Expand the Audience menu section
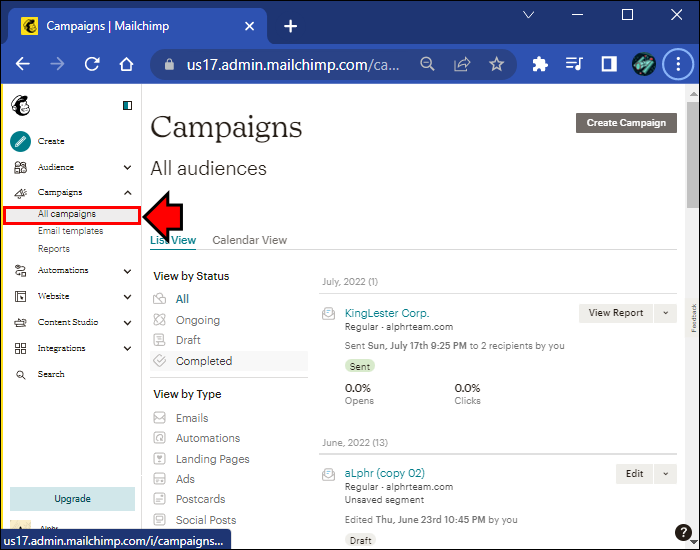Viewport: 700px width, 550px height. [x=127, y=168]
